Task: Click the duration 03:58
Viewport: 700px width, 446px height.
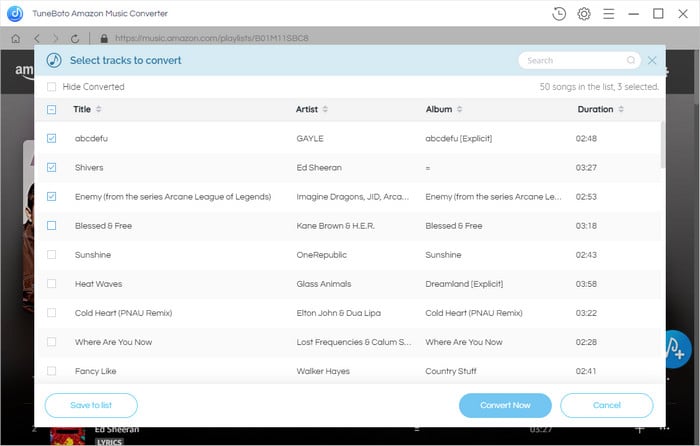Action: click(x=586, y=284)
